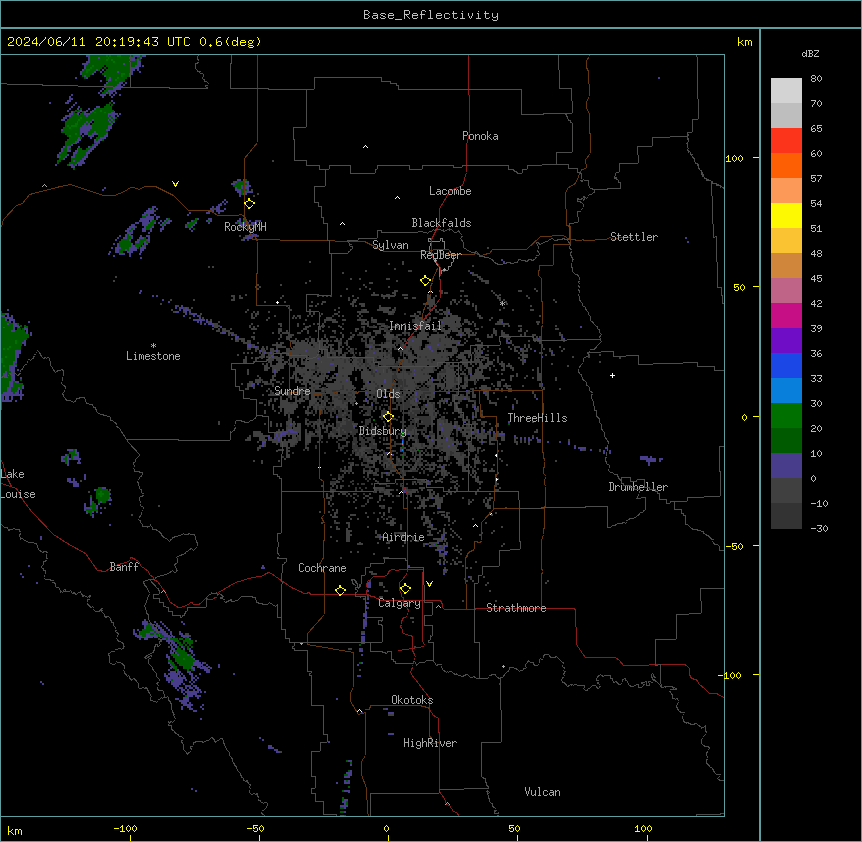Click the Innisfail town label
Screen dimensions: 862x842
coord(415,326)
